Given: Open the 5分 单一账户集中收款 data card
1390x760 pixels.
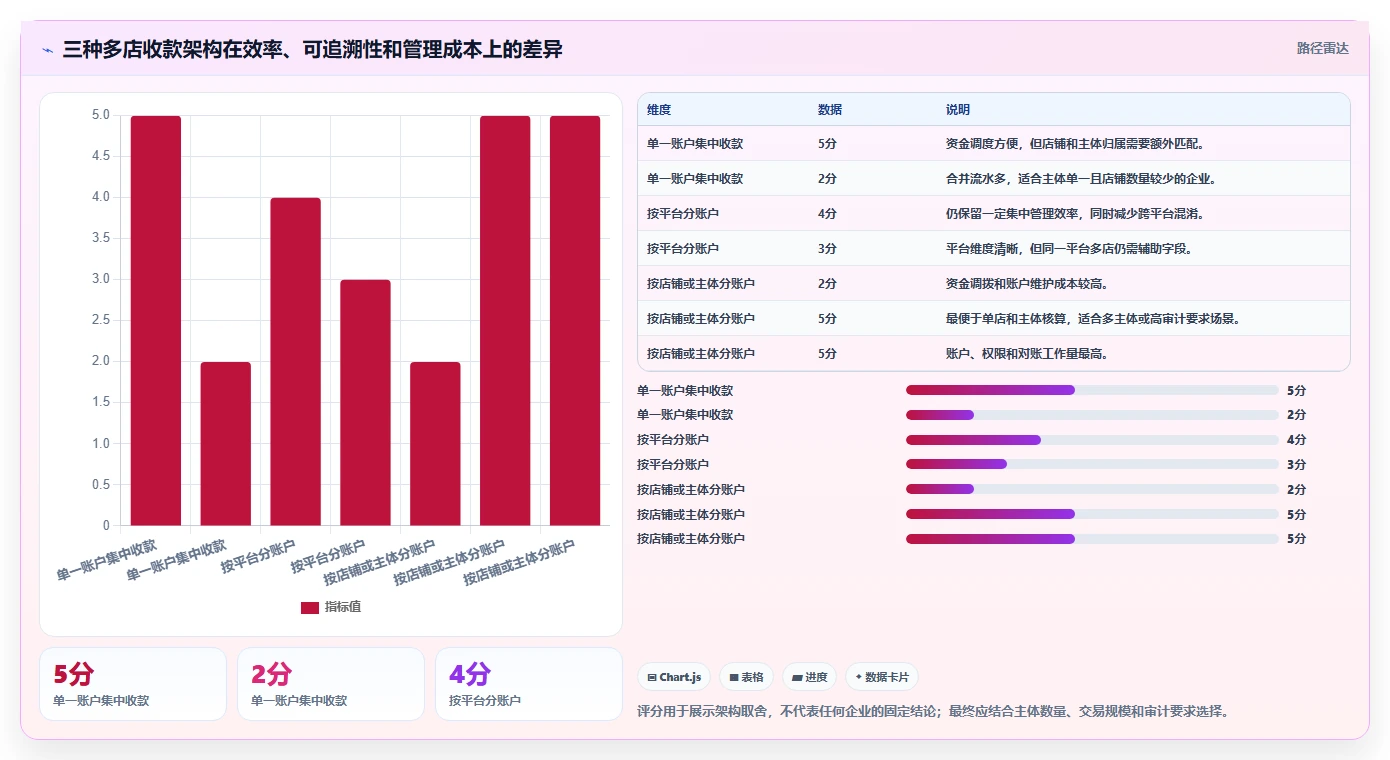Looking at the screenshot, I should click(133, 684).
